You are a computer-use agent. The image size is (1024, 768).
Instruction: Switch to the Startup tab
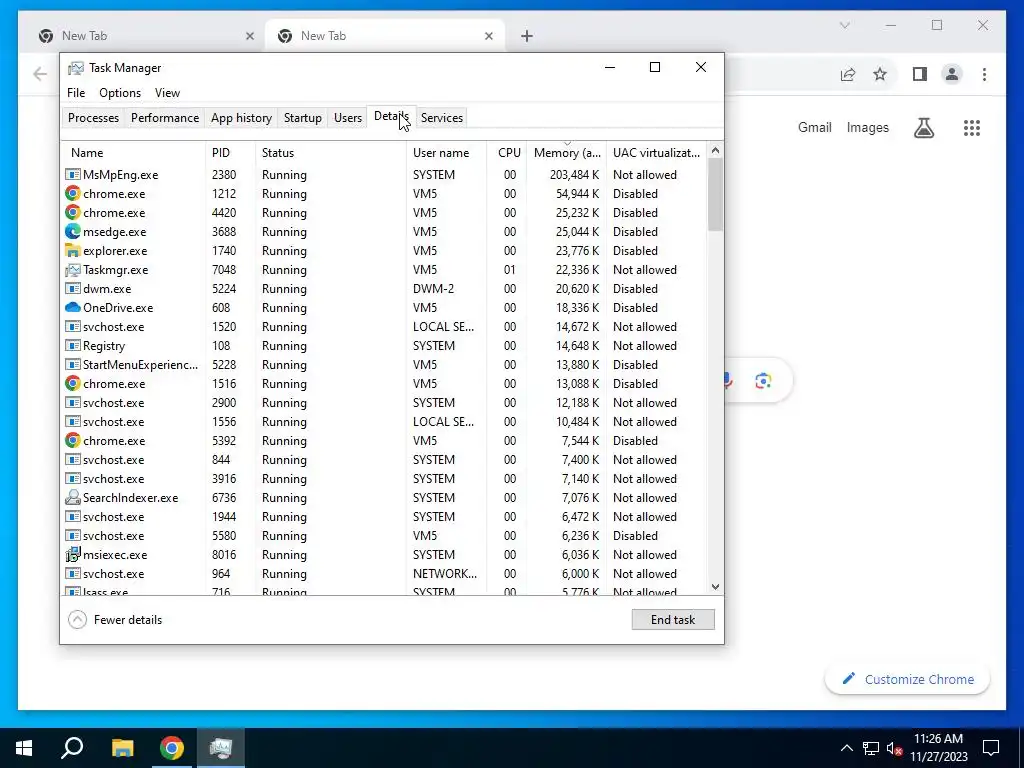coord(302,118)
